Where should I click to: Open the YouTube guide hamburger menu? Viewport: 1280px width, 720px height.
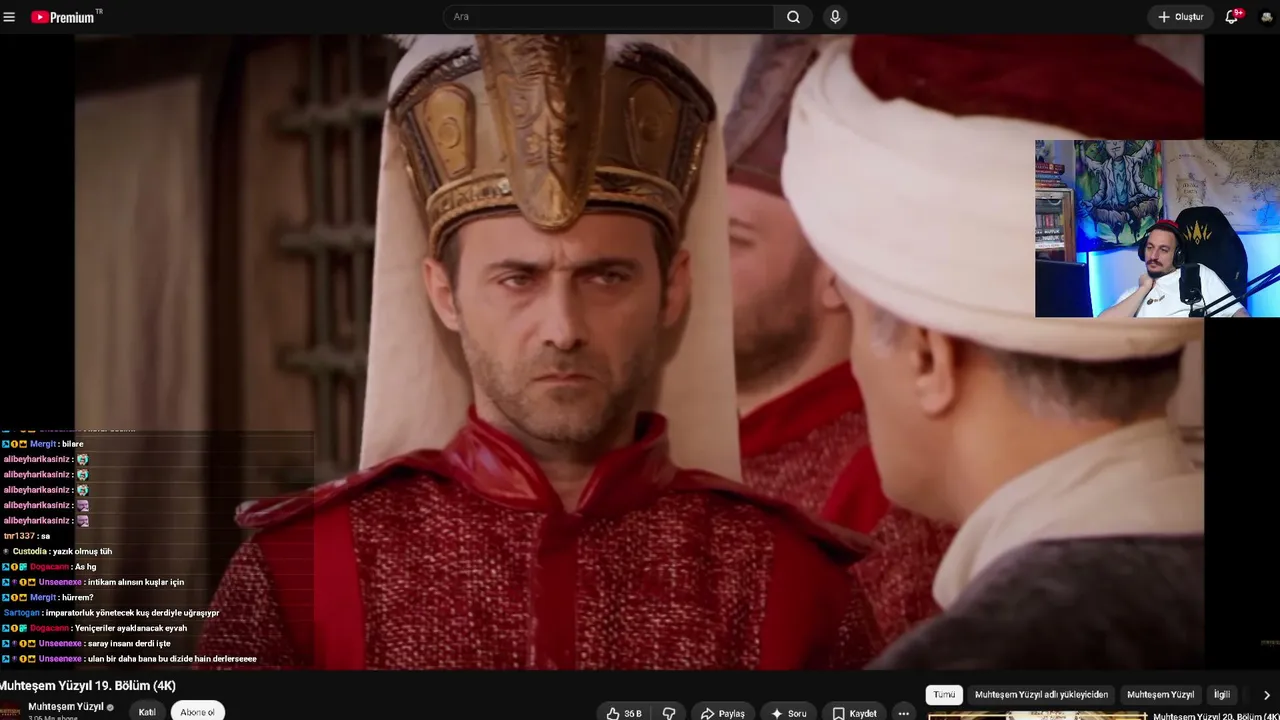click(9, 17)
